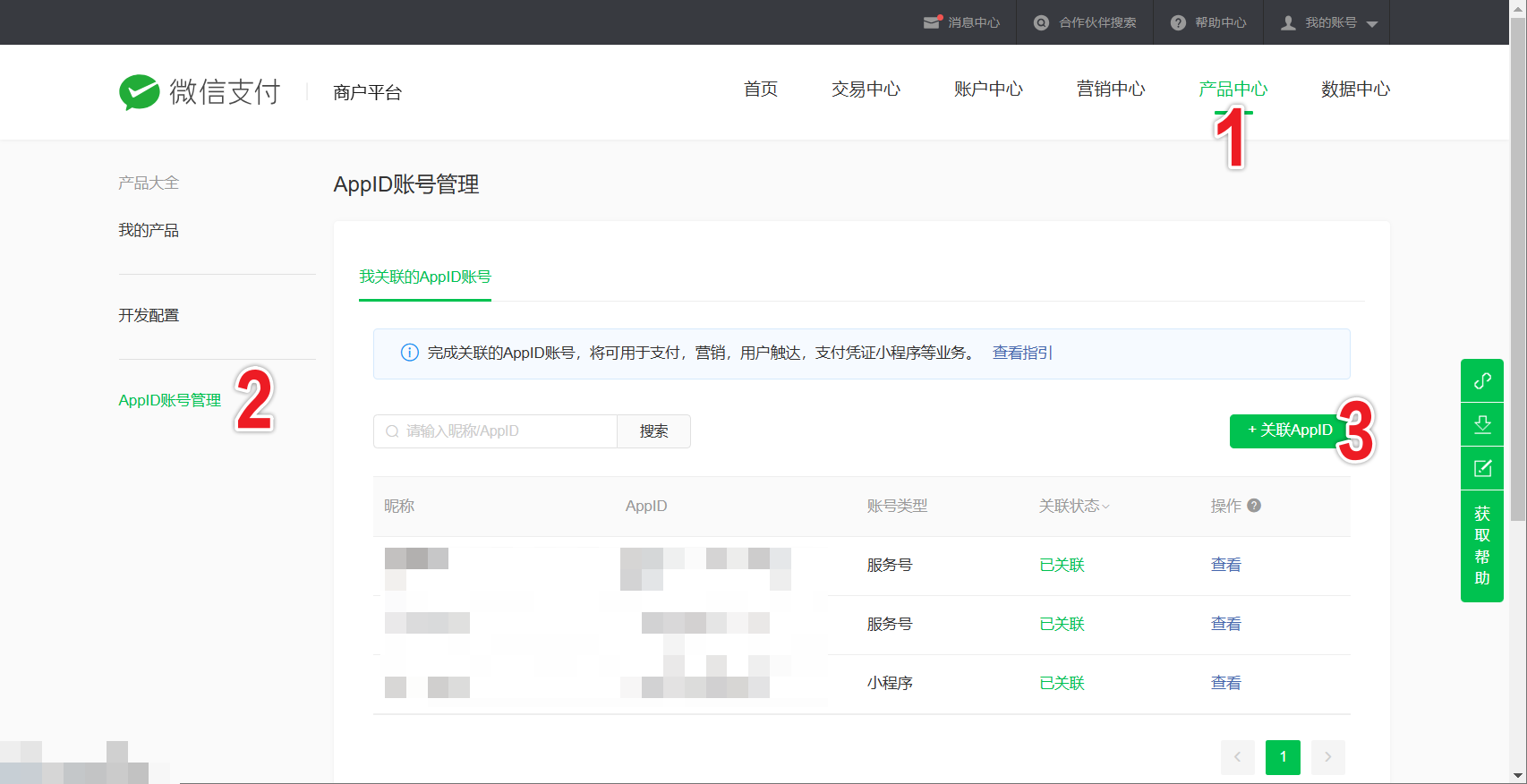Click the 产品大全 sidebar item
The image size is (1527, 784).
click(149, 183)
